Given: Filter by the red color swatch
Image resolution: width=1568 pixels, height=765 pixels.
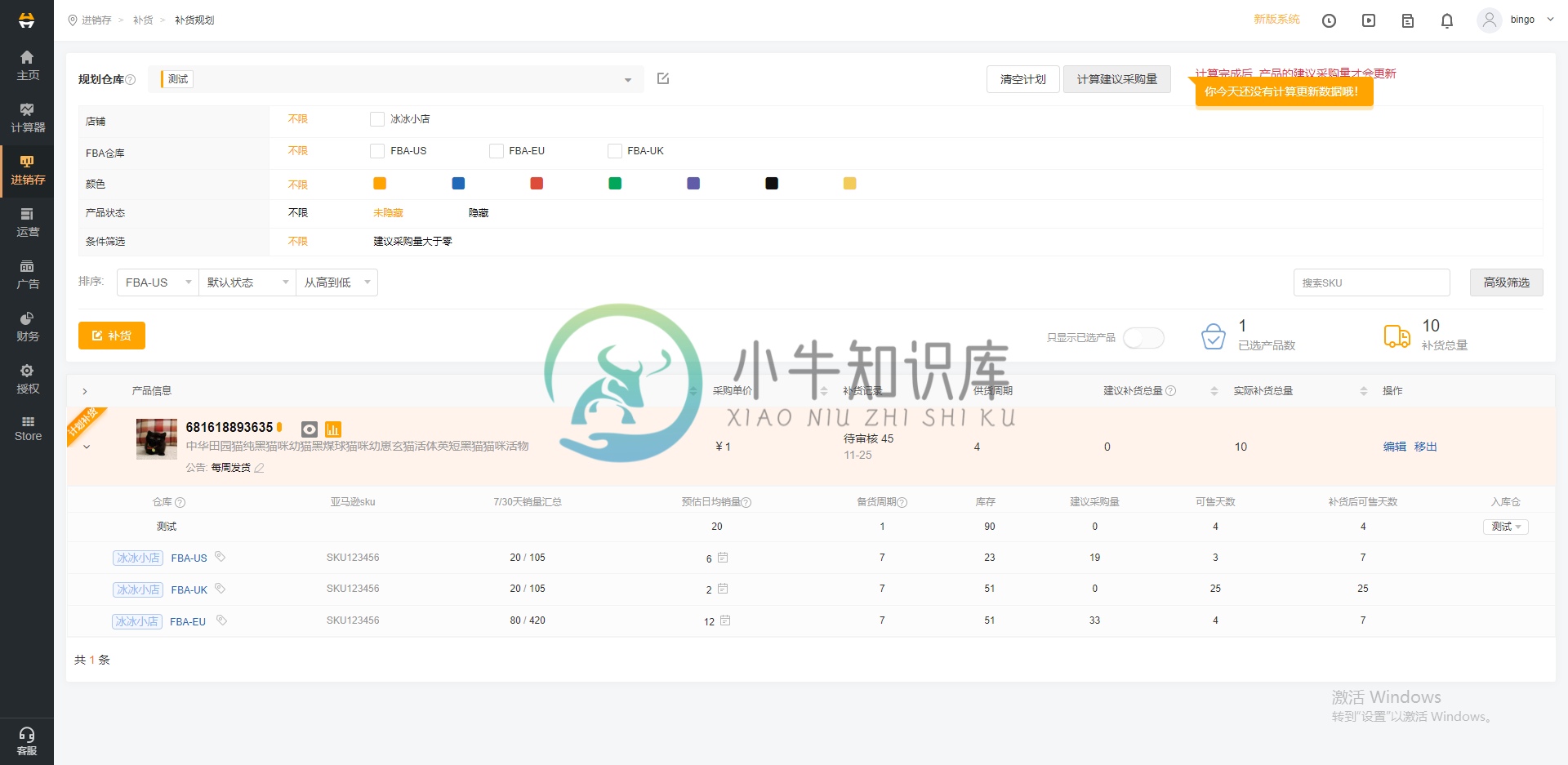Looking at the screenshot, I should [537, 184].
